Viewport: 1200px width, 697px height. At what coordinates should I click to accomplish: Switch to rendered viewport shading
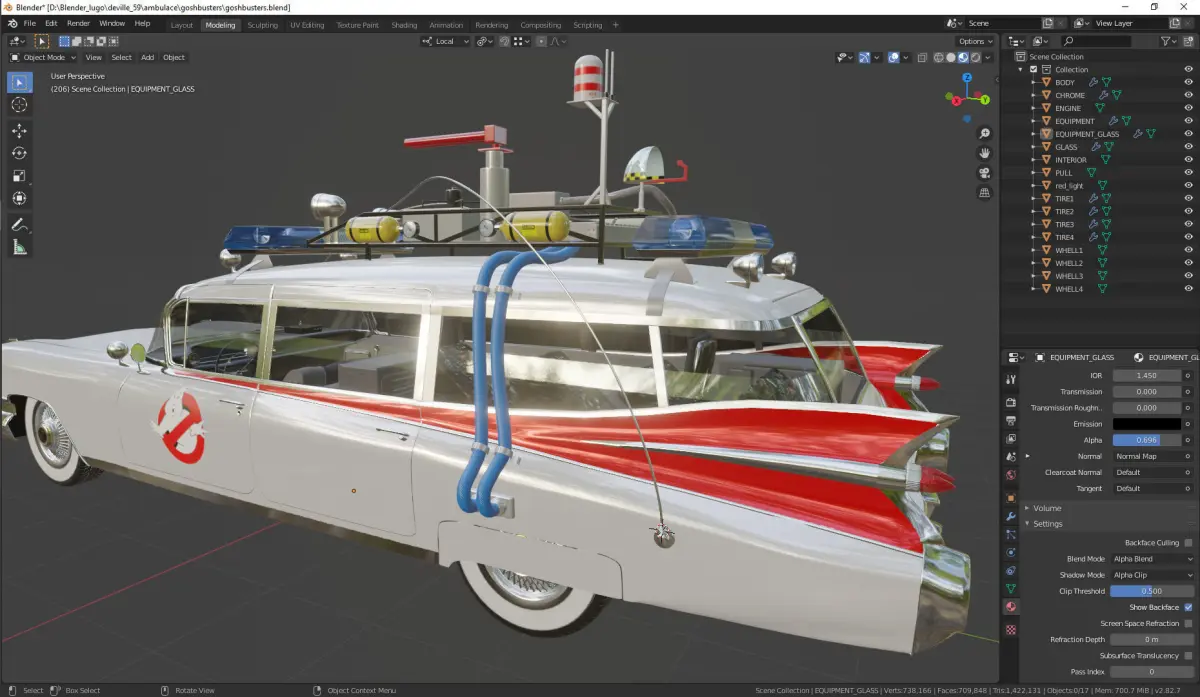pyautogui.click(x=975, y=58)
